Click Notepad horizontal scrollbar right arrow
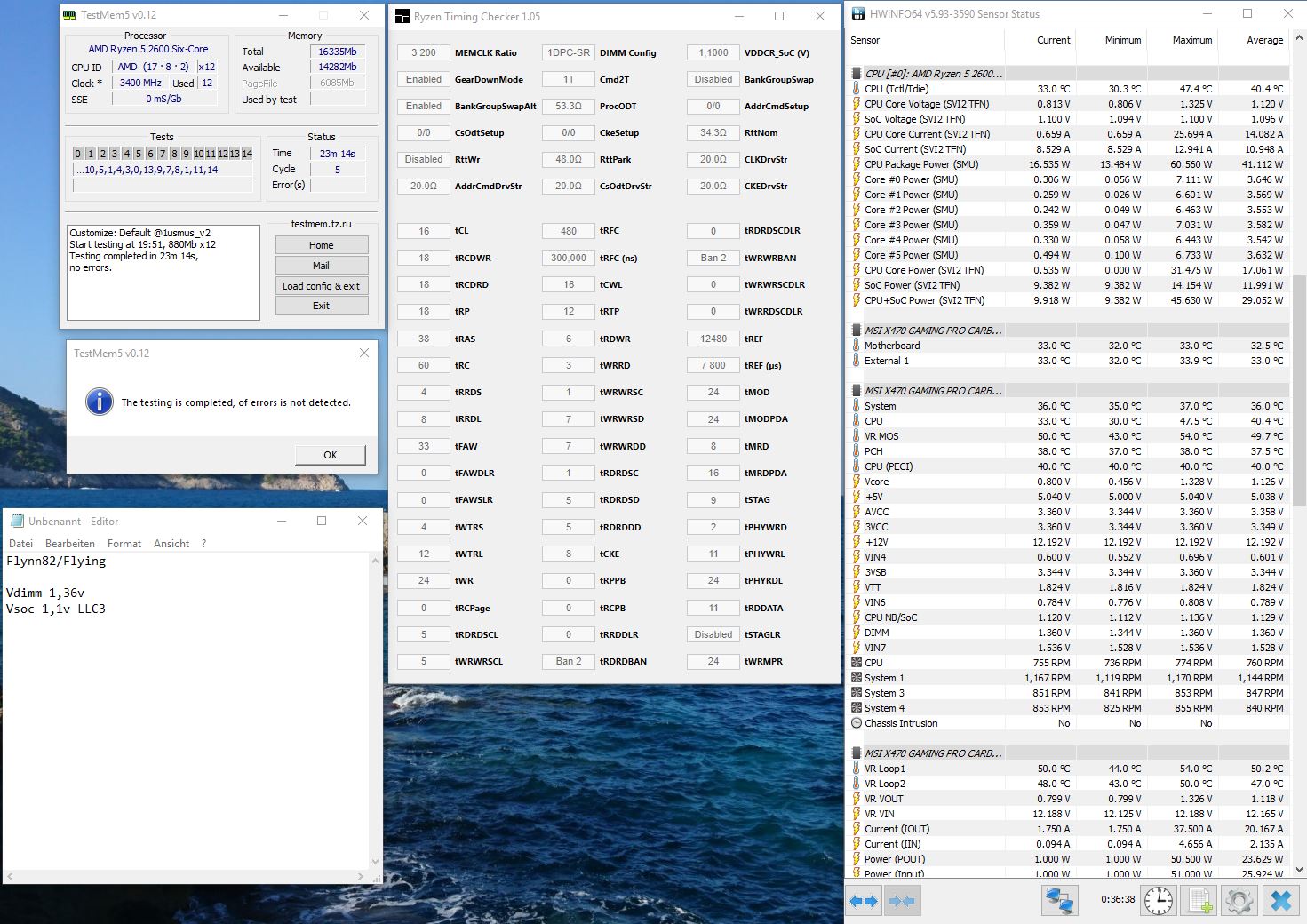Screen dimensions: 1307x924 pos(360,876)
